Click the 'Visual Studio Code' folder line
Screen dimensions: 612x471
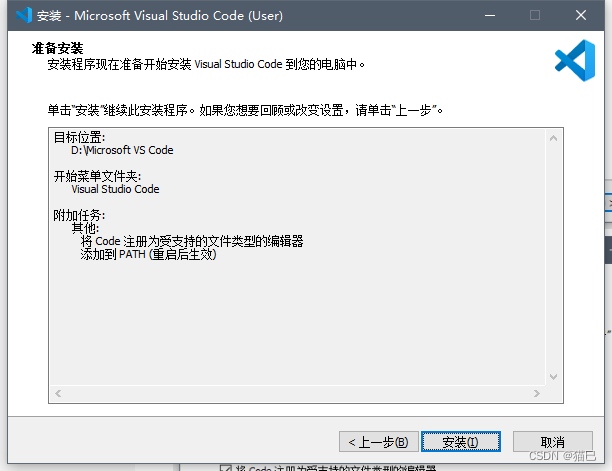(115, 189)
